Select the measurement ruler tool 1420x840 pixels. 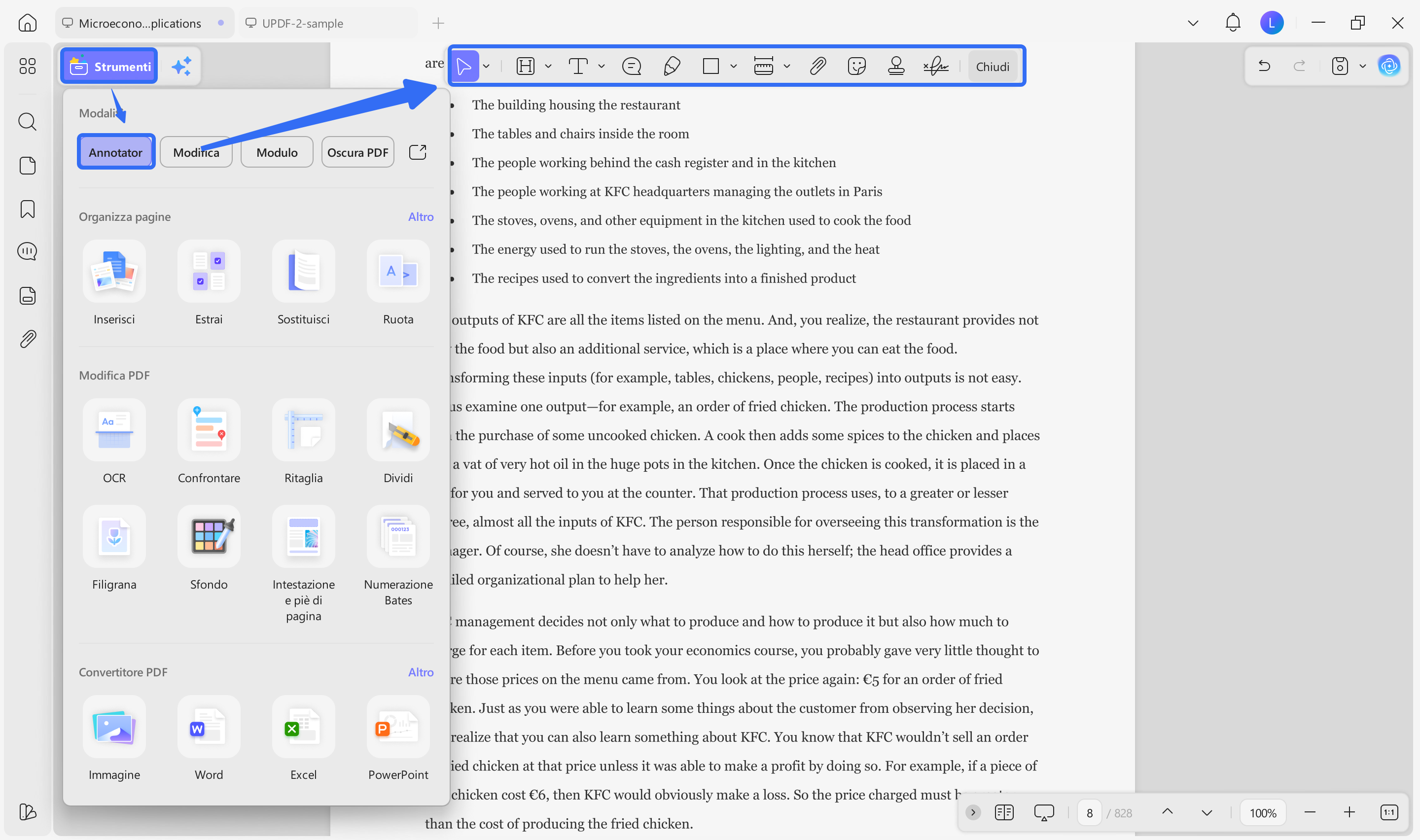763,66
